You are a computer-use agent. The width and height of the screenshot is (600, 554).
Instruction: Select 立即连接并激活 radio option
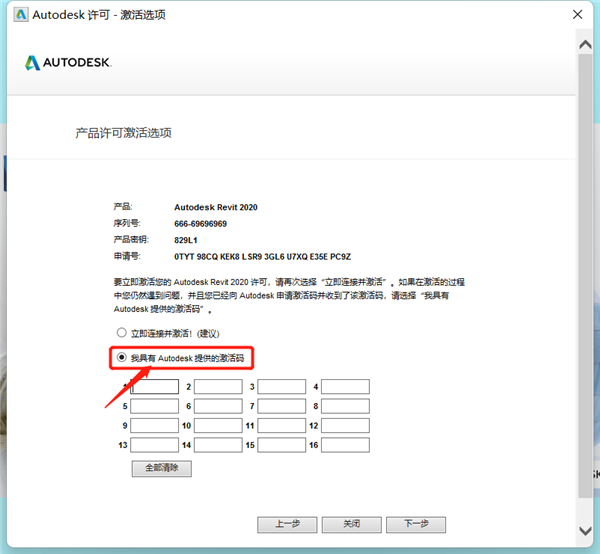122,333
